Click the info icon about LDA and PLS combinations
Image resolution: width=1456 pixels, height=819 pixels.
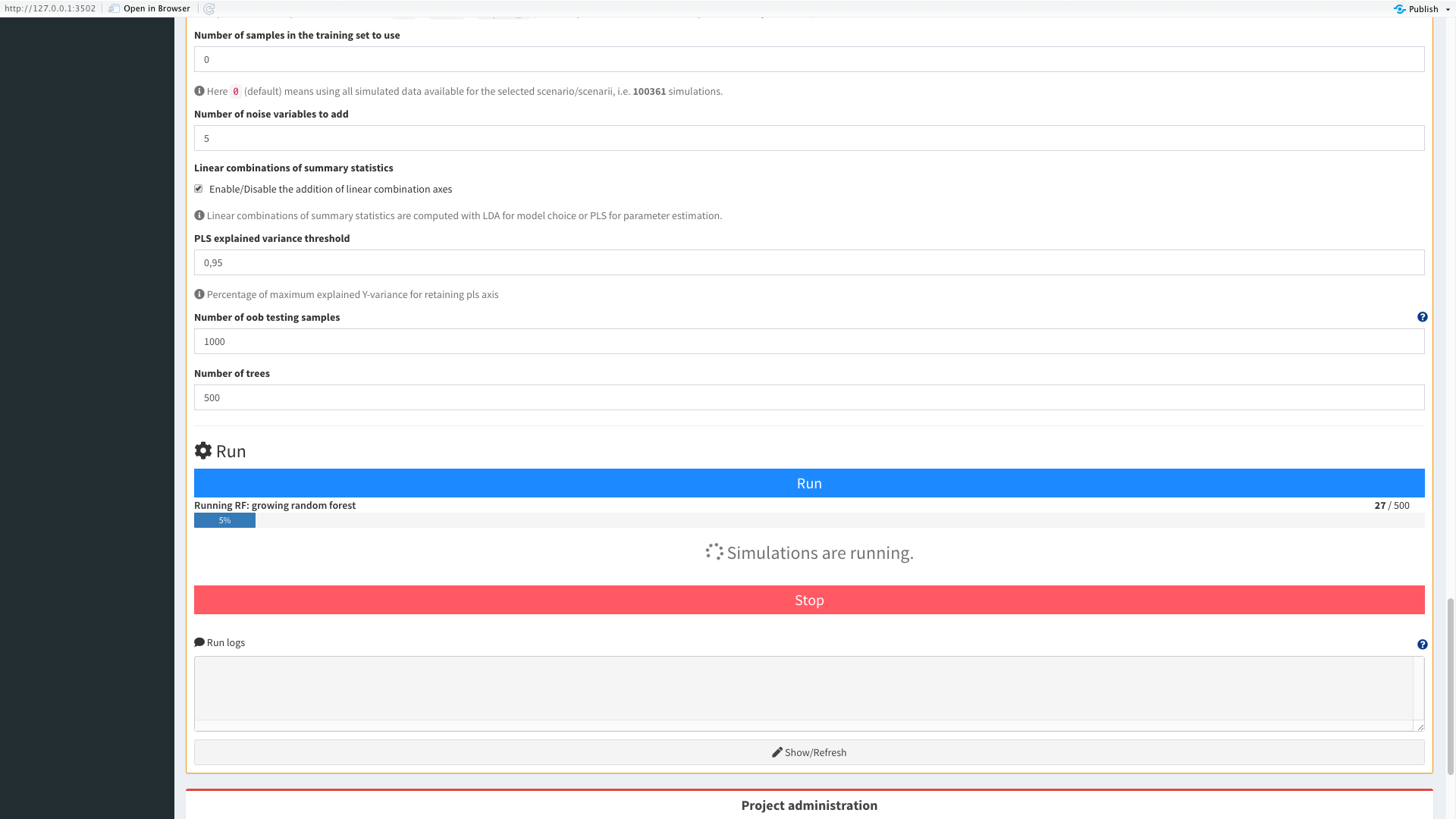coord(199,215)
